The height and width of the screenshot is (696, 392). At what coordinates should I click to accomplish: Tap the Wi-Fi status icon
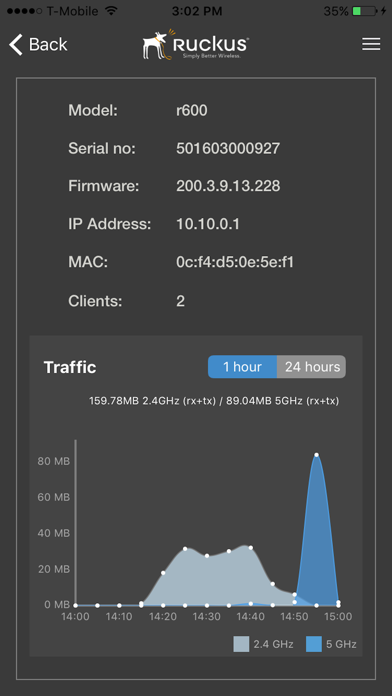click(x=112, y=11)
